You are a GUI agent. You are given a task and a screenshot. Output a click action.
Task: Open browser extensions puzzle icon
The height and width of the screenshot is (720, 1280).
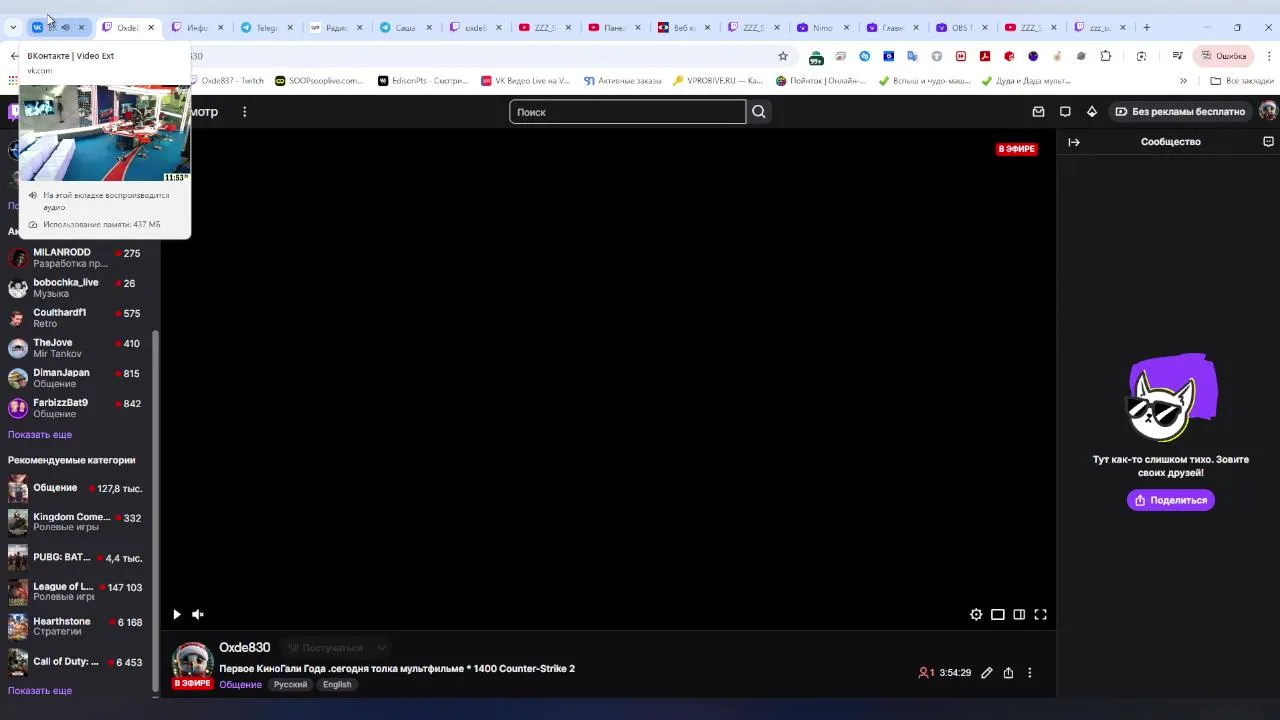1105,56
